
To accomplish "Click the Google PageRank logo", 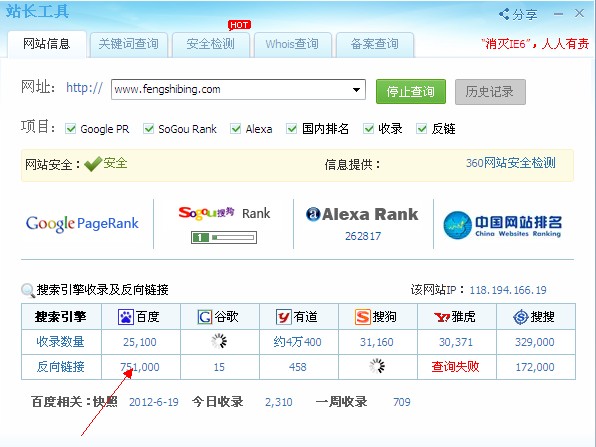I will [82, 224].
